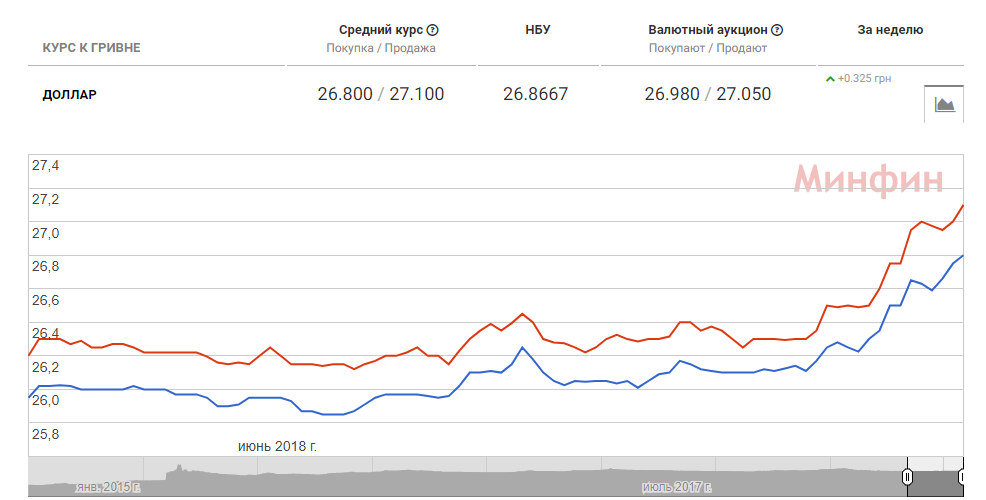This screenshot has height=500, width=986.
Task: Click the НБУ rate value 26.8667
Action: pyautogui.click(x=535, y=95)
